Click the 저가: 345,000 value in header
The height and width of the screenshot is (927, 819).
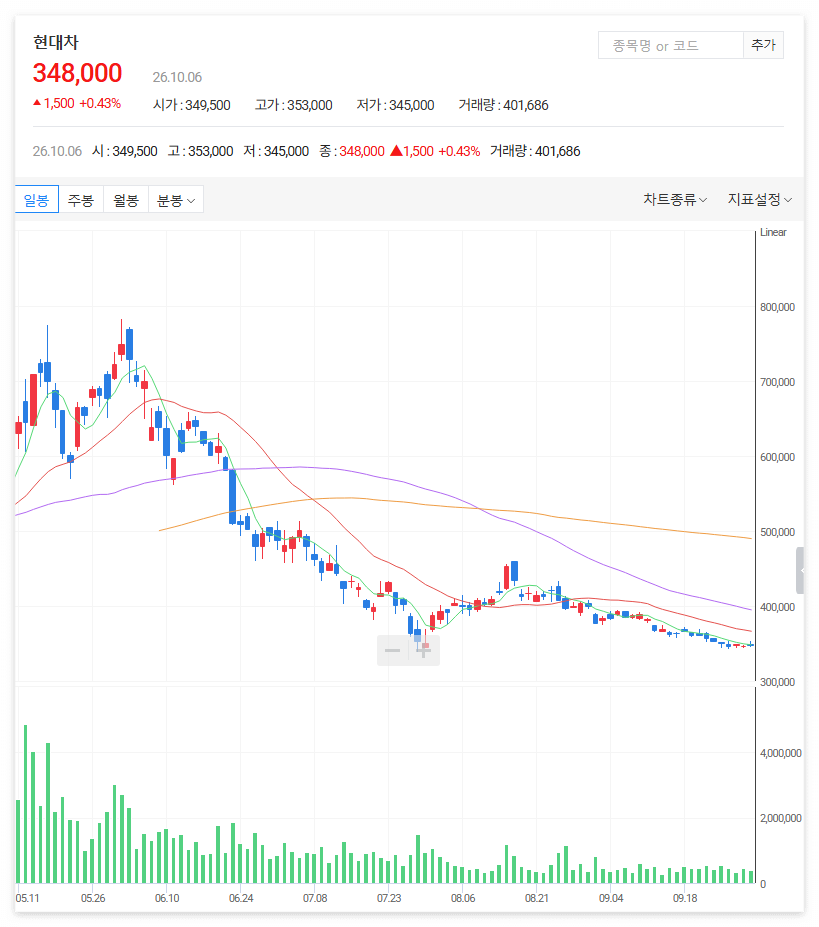point(395,105)
